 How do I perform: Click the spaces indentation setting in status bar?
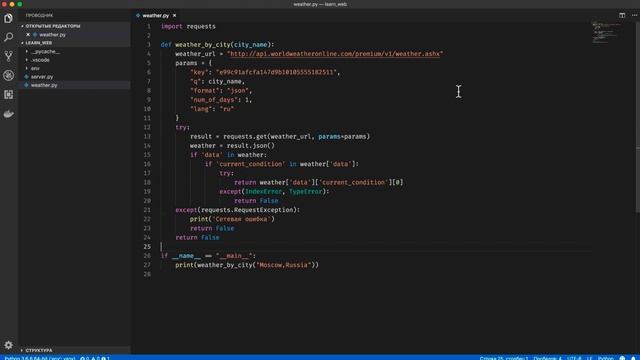click(x=547, y=358)
